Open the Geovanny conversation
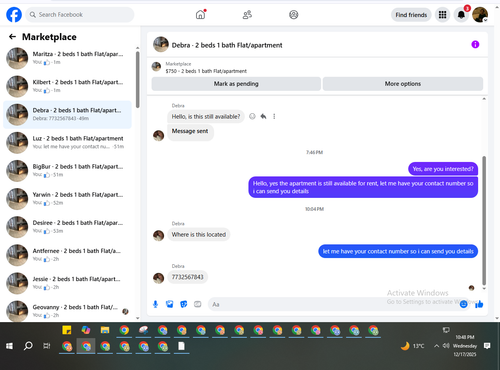Image resolution: width=500 pixels, height=370 pixels. tap(67, 311)
